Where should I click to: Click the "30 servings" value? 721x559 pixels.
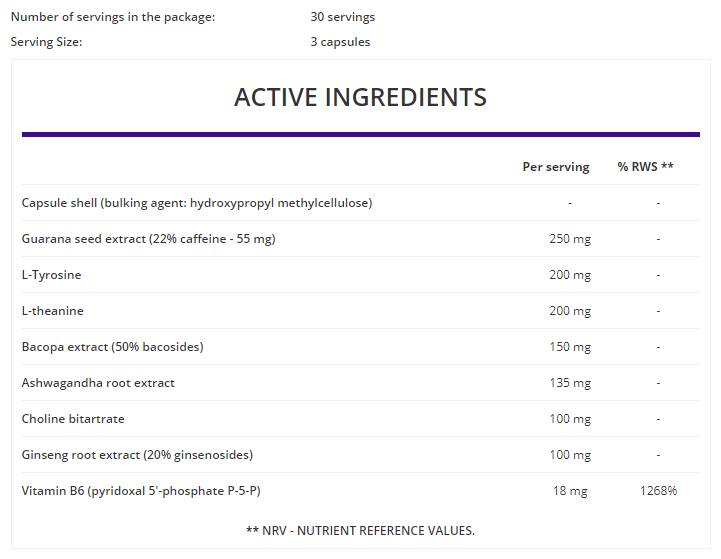[x=343, y=17]
